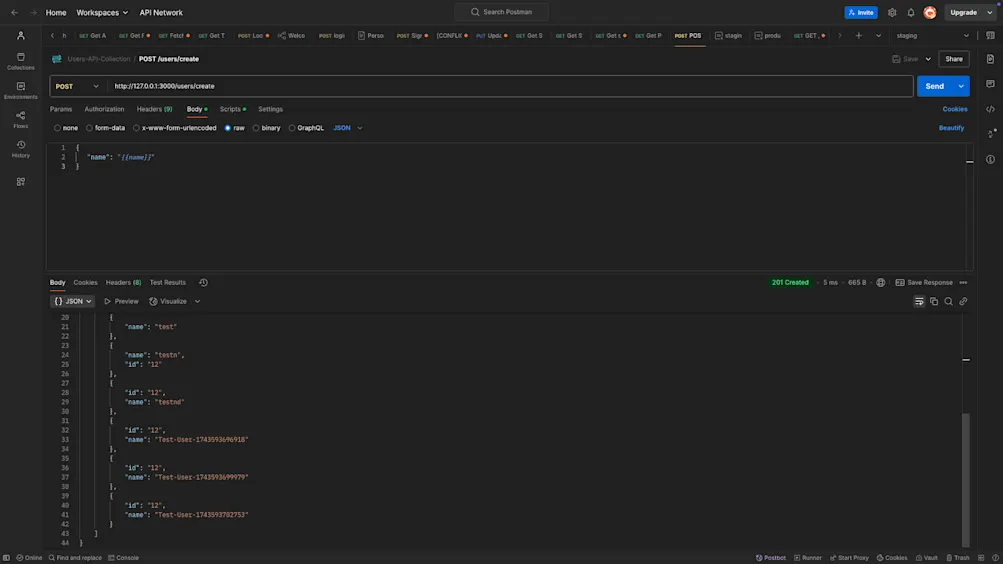Switch to the Settings request tab

coord(270,109)
